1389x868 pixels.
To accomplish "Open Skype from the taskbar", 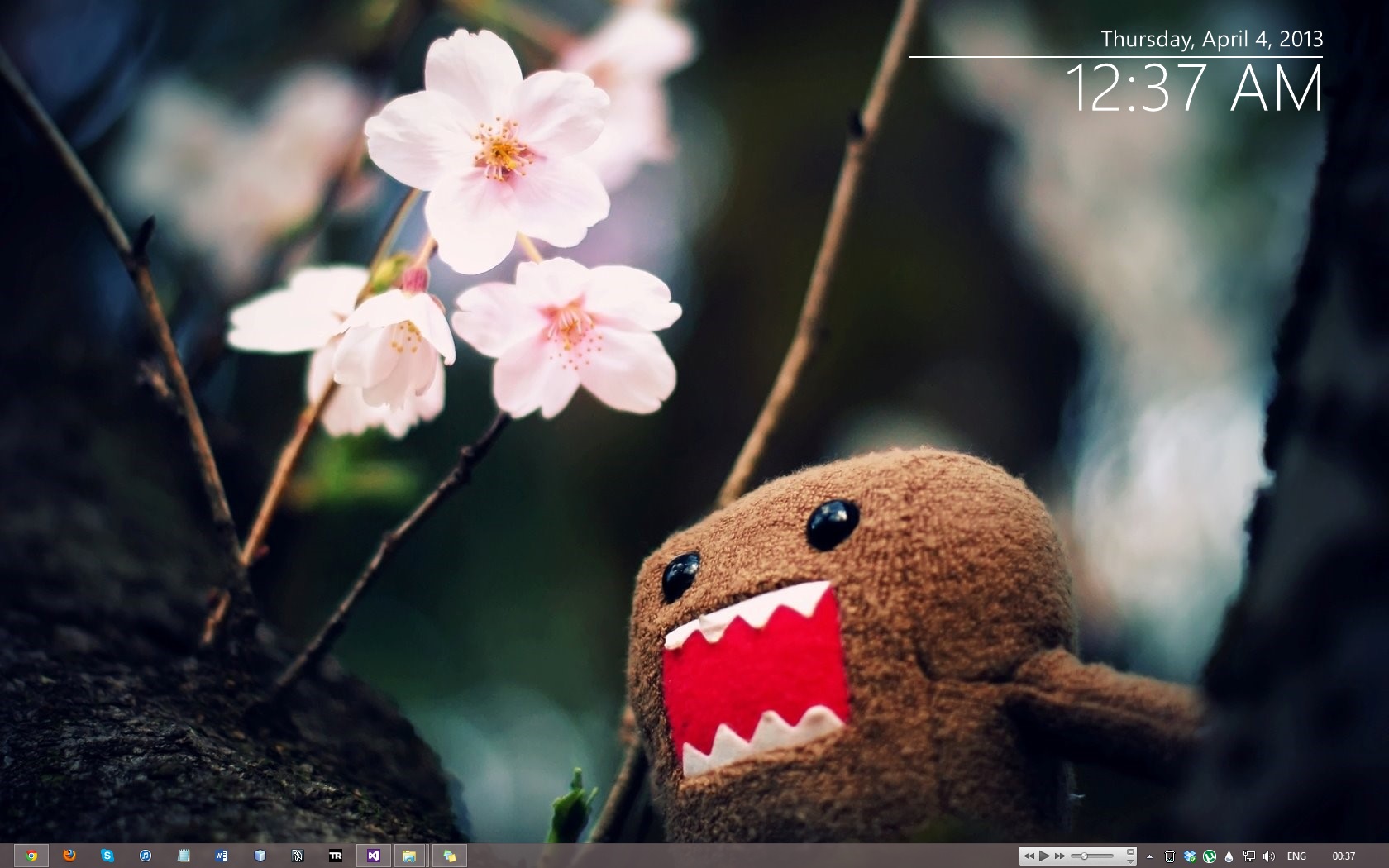I will 107,856.
